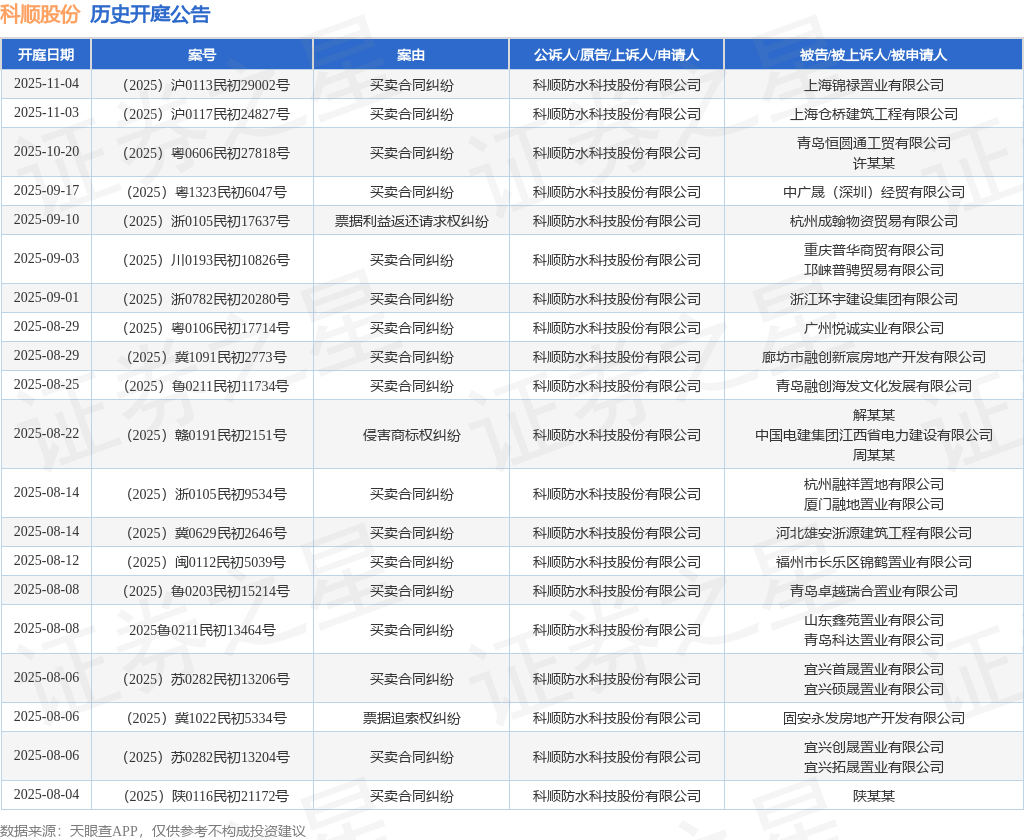Click defendant 廊坊市融创新宸房地产开发有限公司
This screenshot has width=1024, height=840.
874,357
